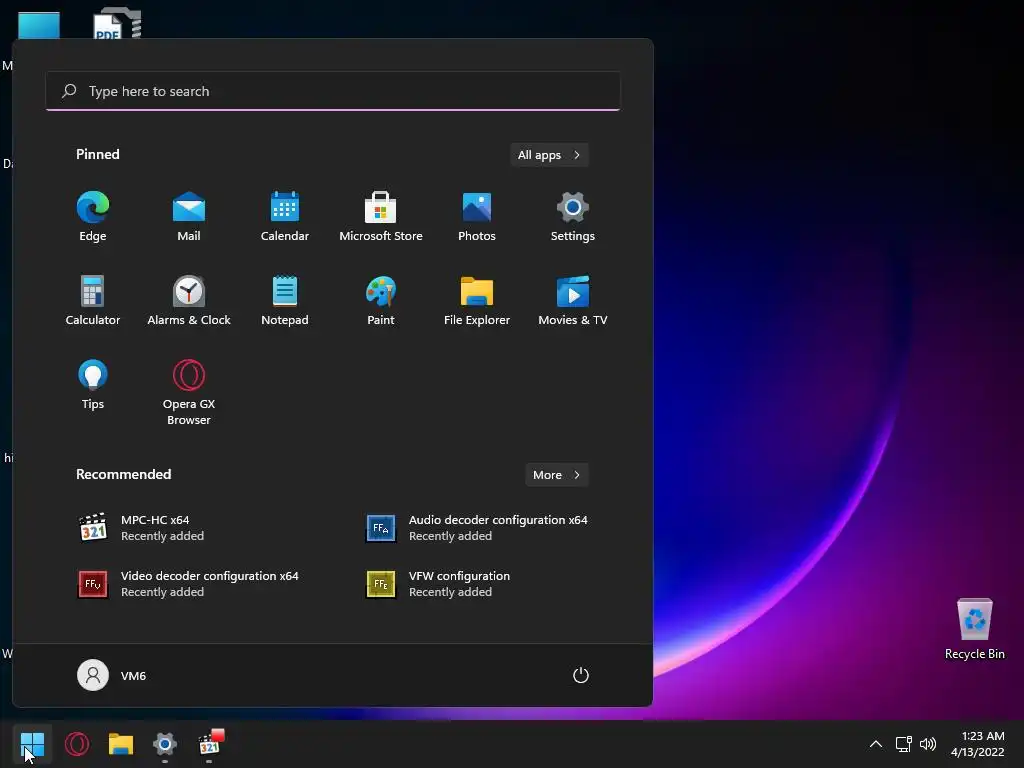The image size is (1024, 768).
Task: Open the clock showing 1:23 AM
Action: click(x=978, y=744)
